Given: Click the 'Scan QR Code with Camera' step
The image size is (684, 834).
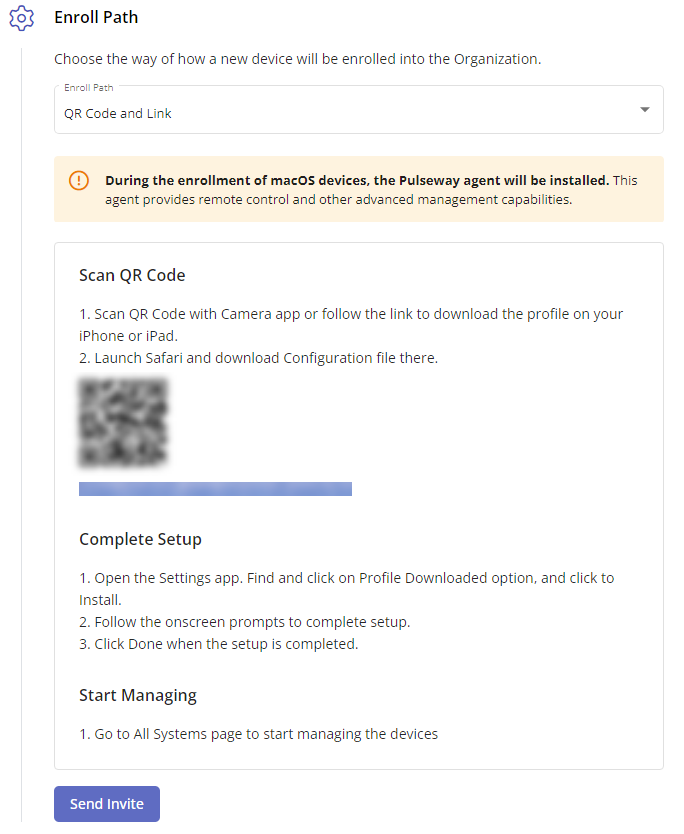Looking at the screenshot, I should [351, 325].
